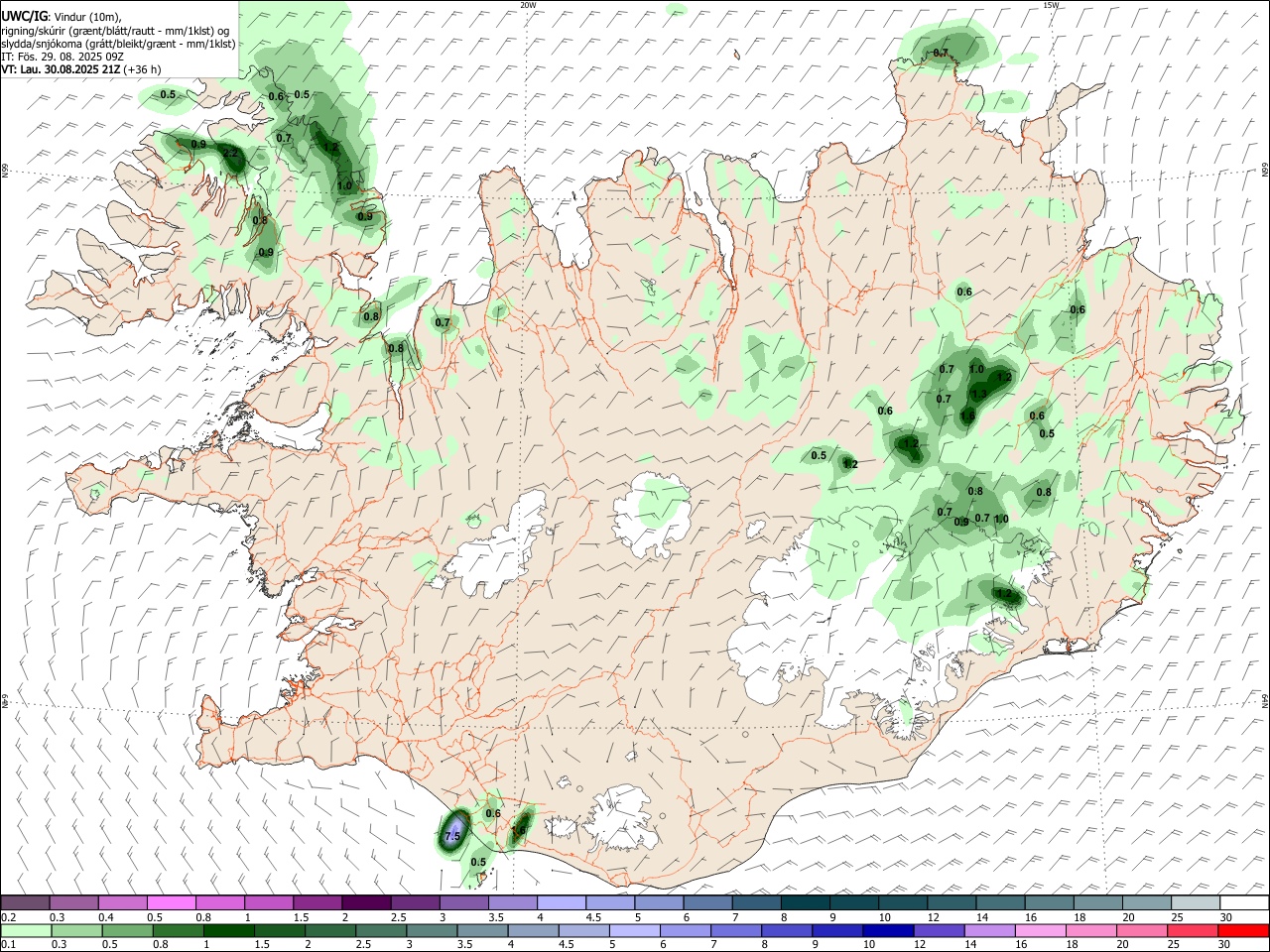Image resolution: width=1270 pixels, height=952 pixels.
Task: Select the palest green bottom-row swatch between 0.1 and 0.3
Action: [26, 930]
